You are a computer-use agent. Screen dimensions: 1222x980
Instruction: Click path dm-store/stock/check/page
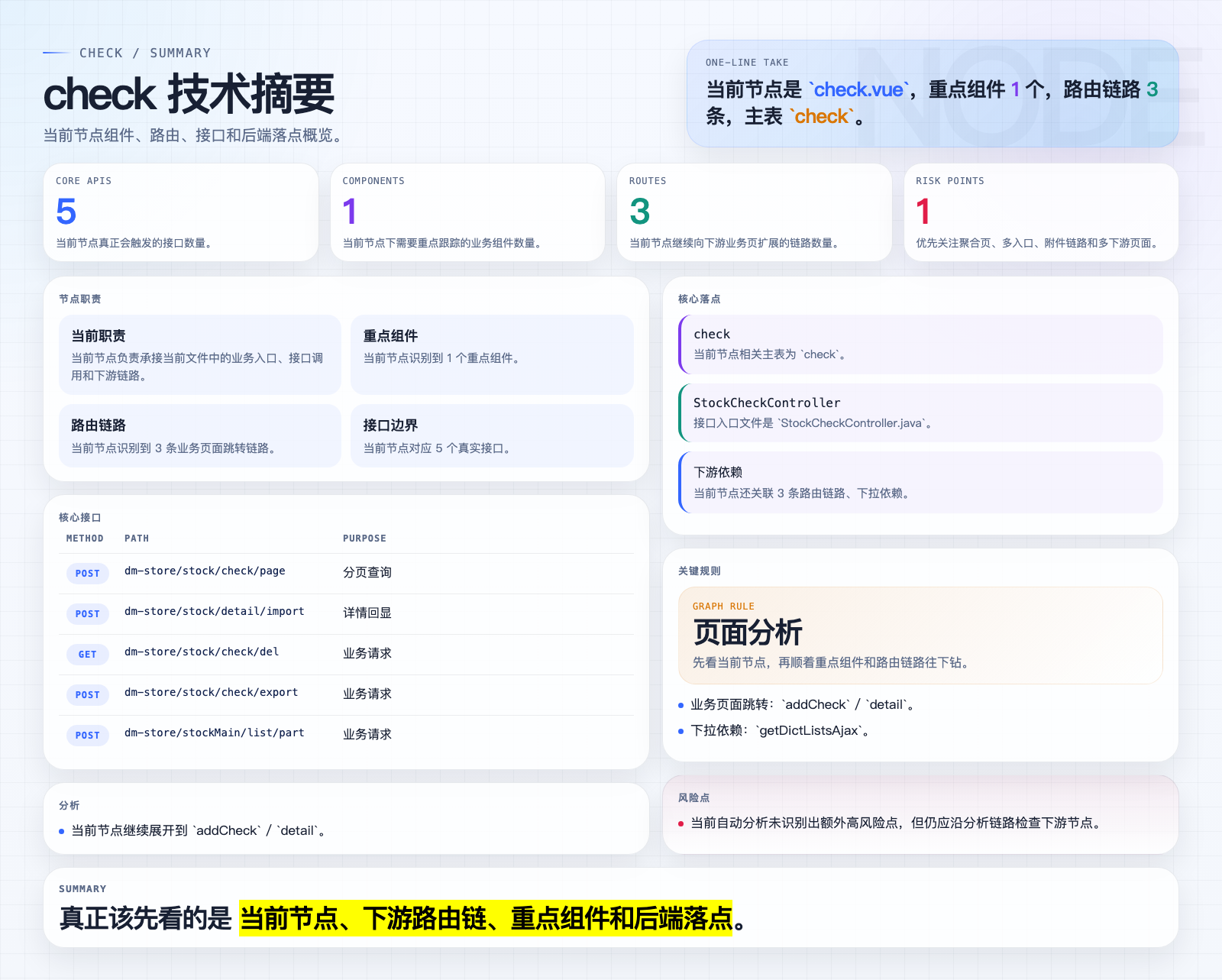(205, 571)
